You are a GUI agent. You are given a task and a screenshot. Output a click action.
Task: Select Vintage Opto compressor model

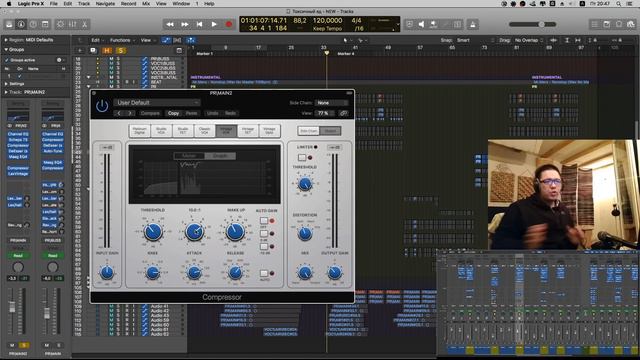pos(269,131)
